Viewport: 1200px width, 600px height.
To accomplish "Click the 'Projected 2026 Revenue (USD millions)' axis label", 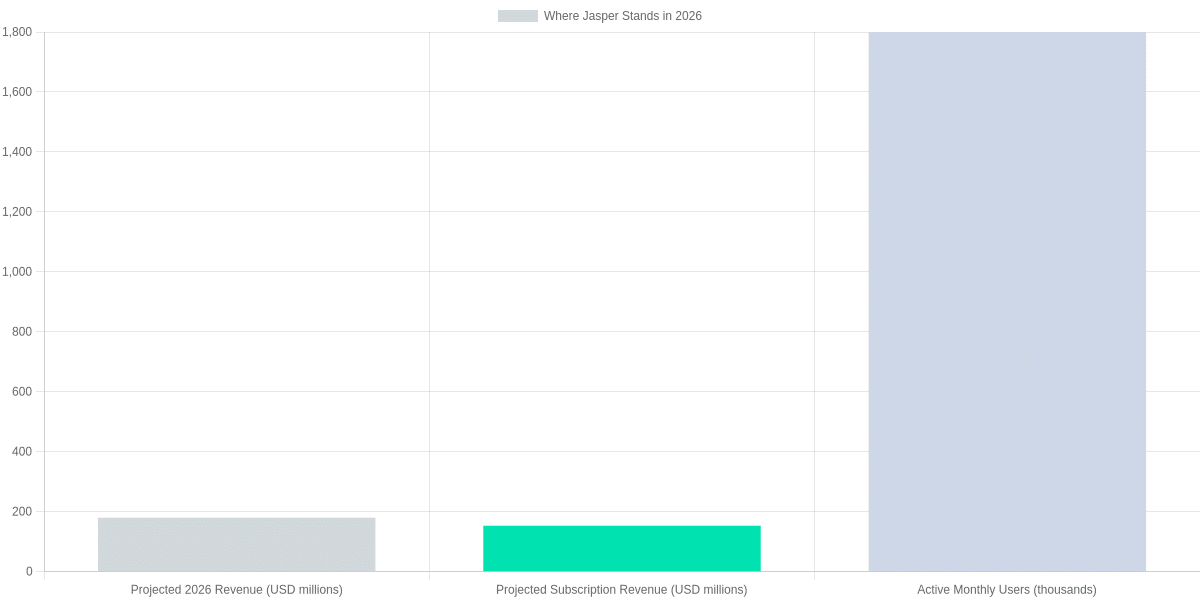I will pos(236,589).
